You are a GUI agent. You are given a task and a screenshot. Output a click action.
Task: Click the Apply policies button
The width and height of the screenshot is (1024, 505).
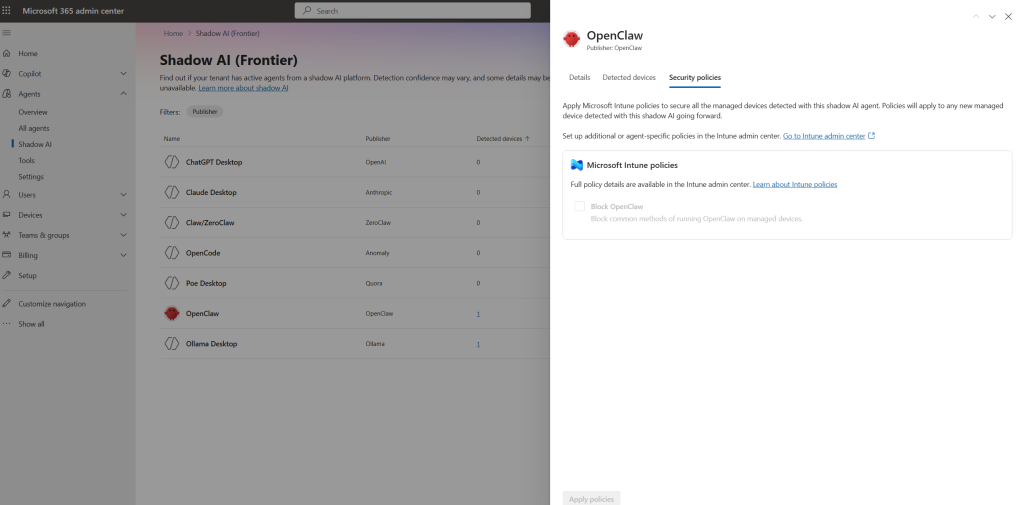tap(591, 498)
